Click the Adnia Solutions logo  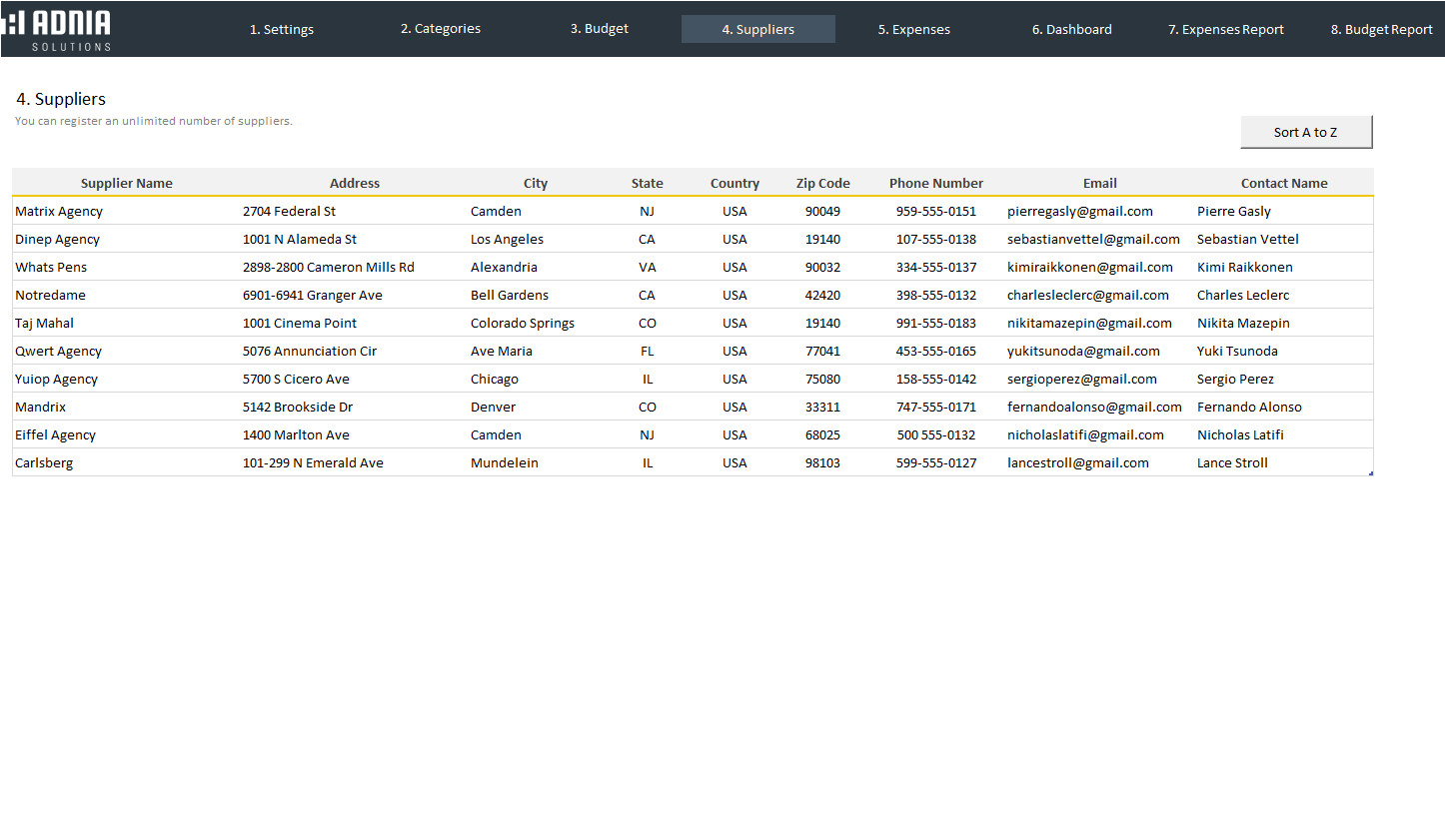[x=58, y=29]
